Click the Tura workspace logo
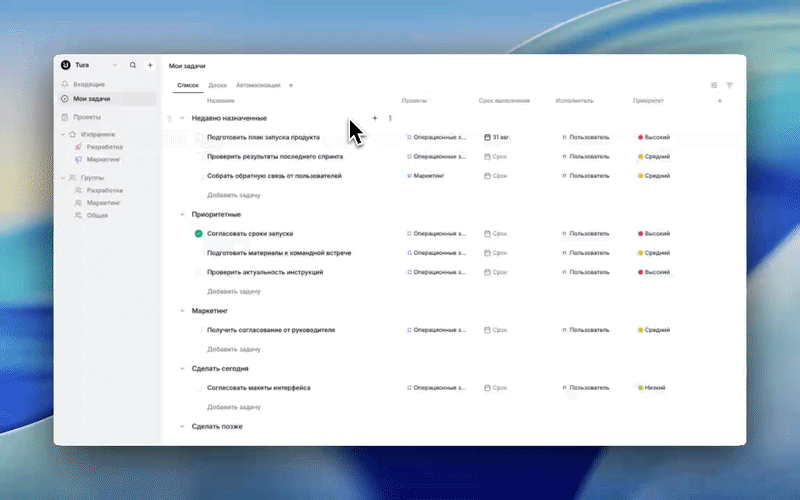This screenshot has height=500, width=800. 65,65
